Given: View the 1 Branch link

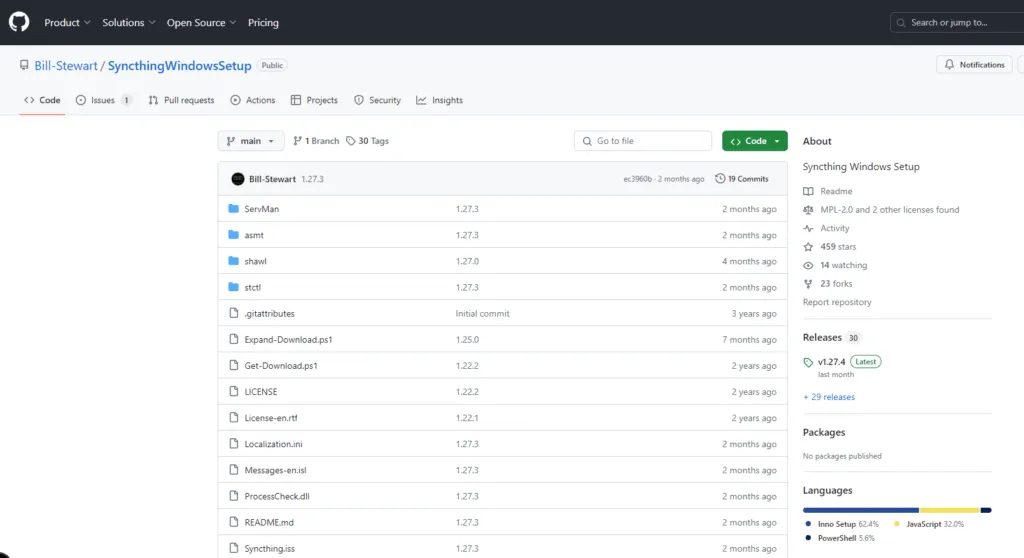Looking at the screenshot, I should click(316, 140).
